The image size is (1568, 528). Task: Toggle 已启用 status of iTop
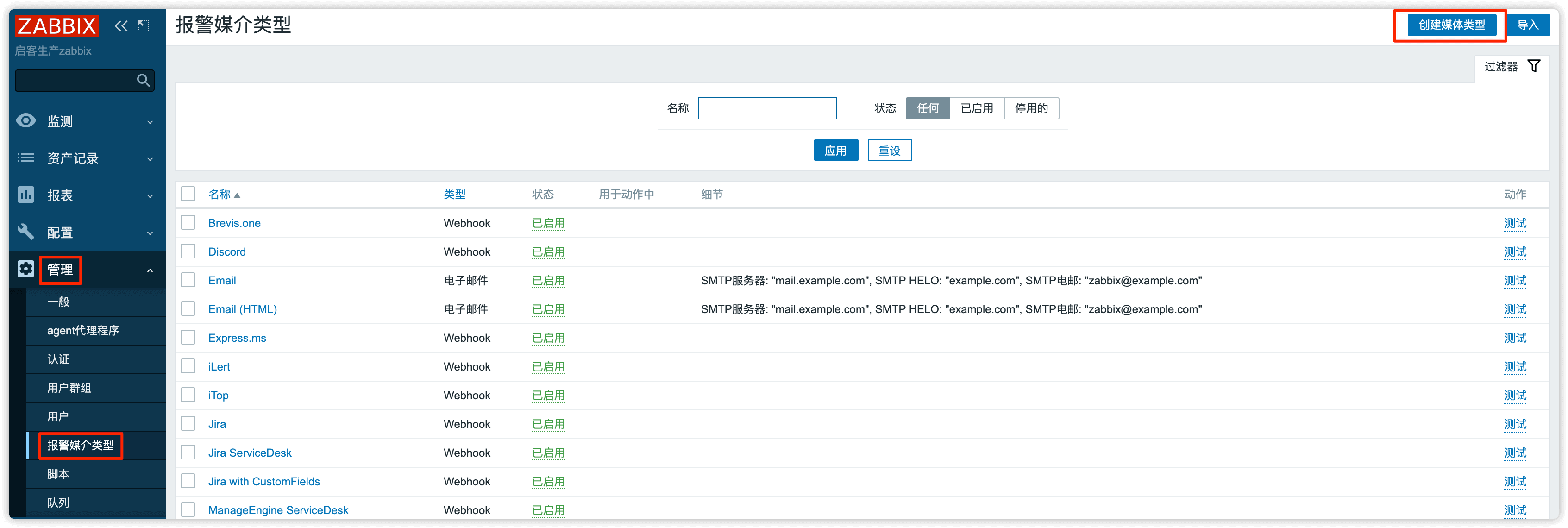548,395
